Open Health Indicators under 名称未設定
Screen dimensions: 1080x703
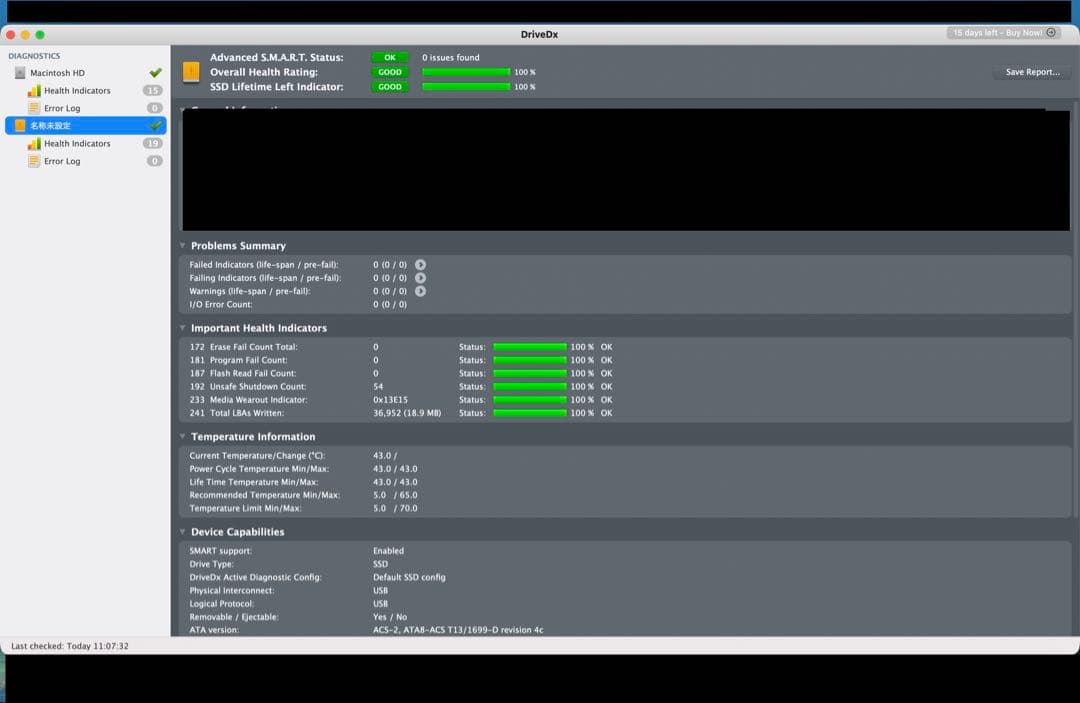[x=77, y=143]
